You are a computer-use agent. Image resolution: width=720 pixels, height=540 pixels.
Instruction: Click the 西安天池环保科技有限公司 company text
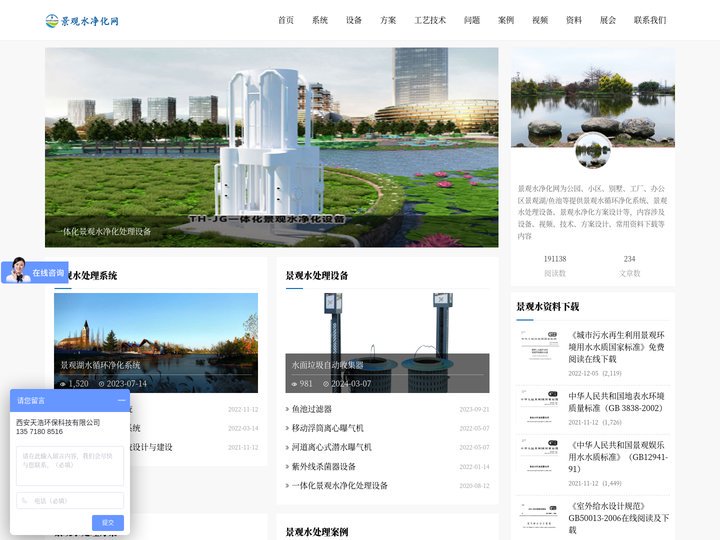pyautogui.click(x=58, y=422)
